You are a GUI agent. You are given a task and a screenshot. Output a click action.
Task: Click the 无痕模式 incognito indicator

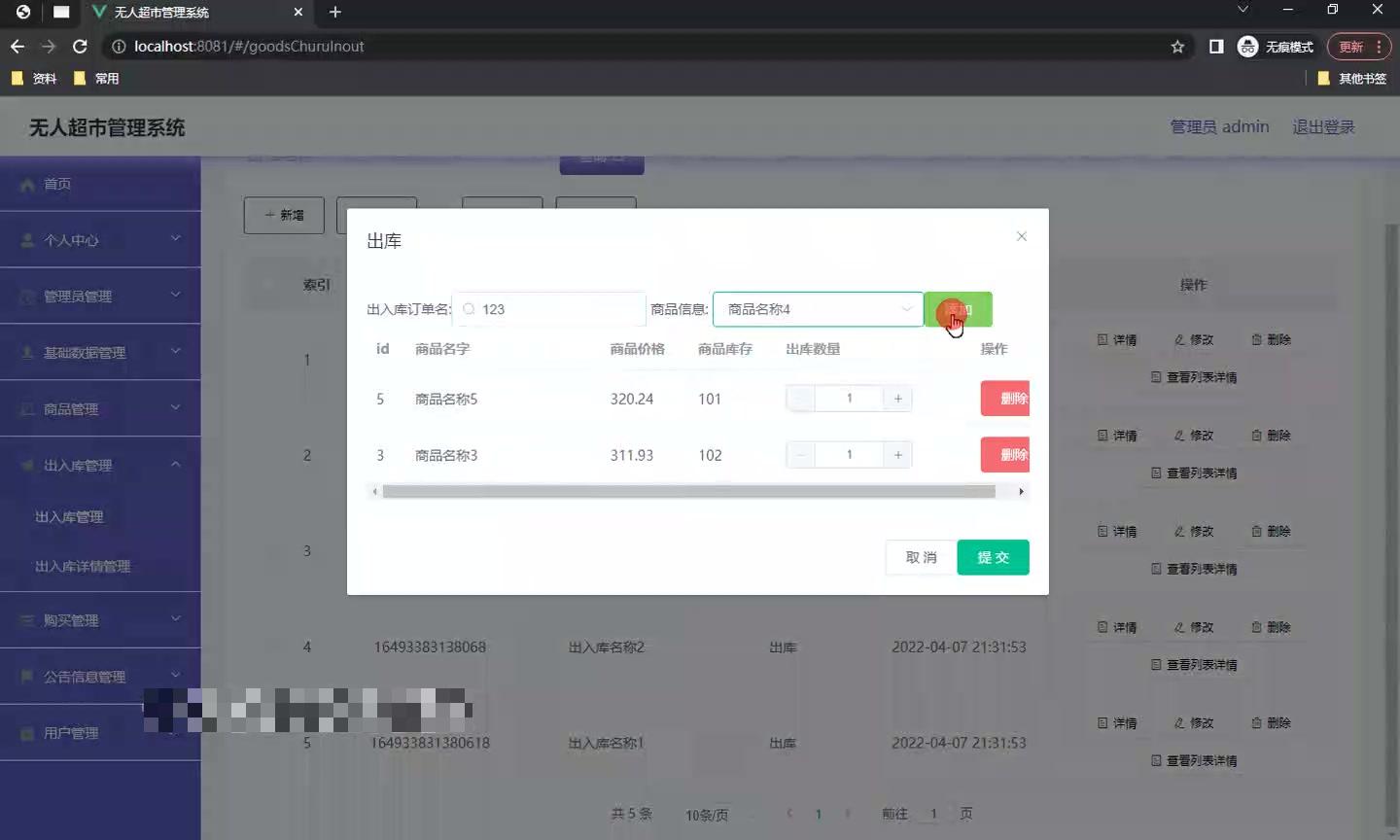click(1276, 47)
